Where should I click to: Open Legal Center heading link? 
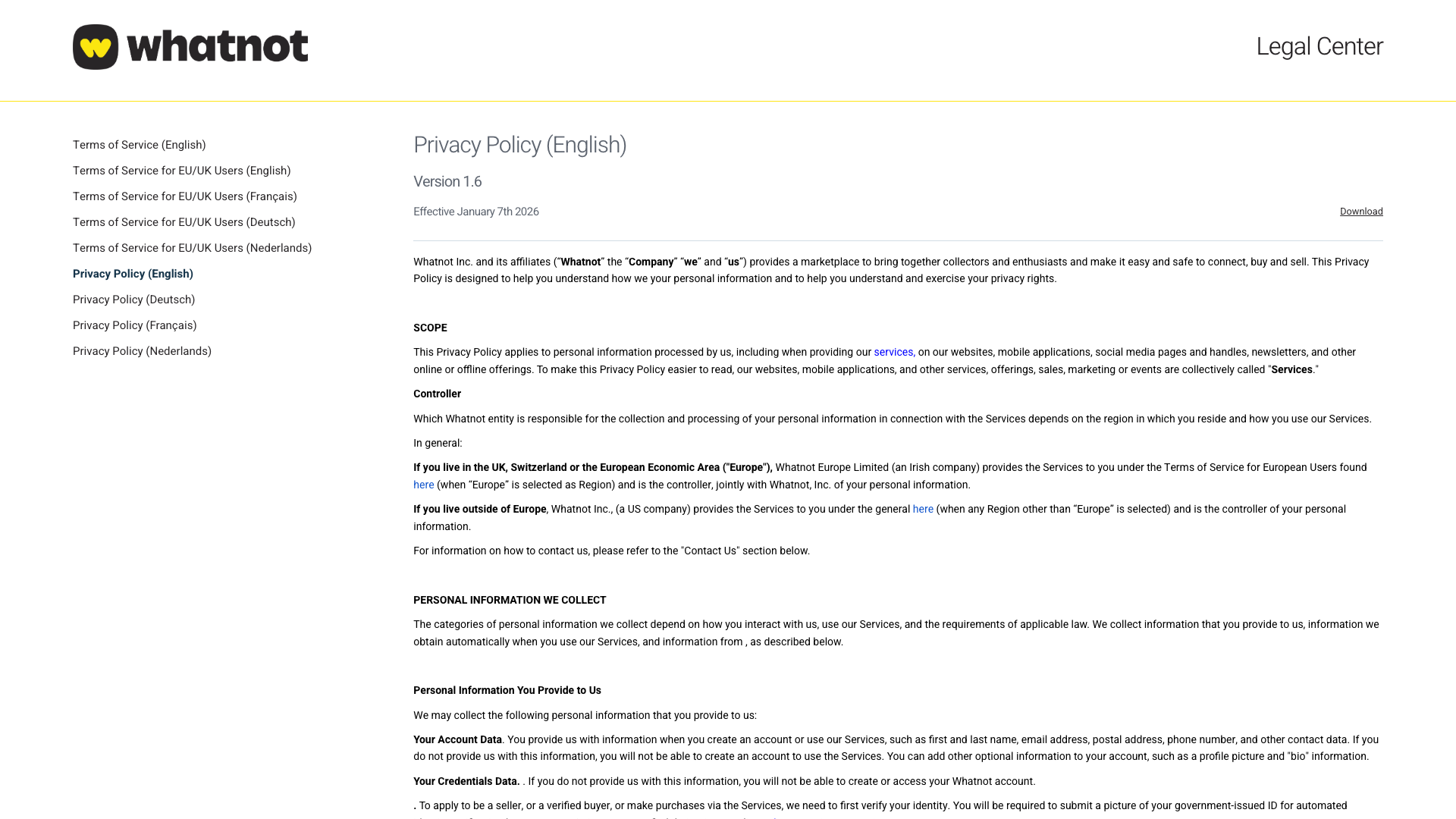[x=1319, y=46]
